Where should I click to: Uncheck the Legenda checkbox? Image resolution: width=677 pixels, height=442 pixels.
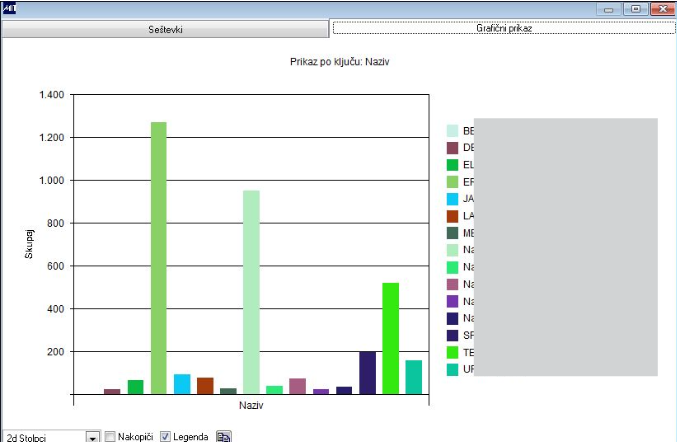(x=165, y=437)
